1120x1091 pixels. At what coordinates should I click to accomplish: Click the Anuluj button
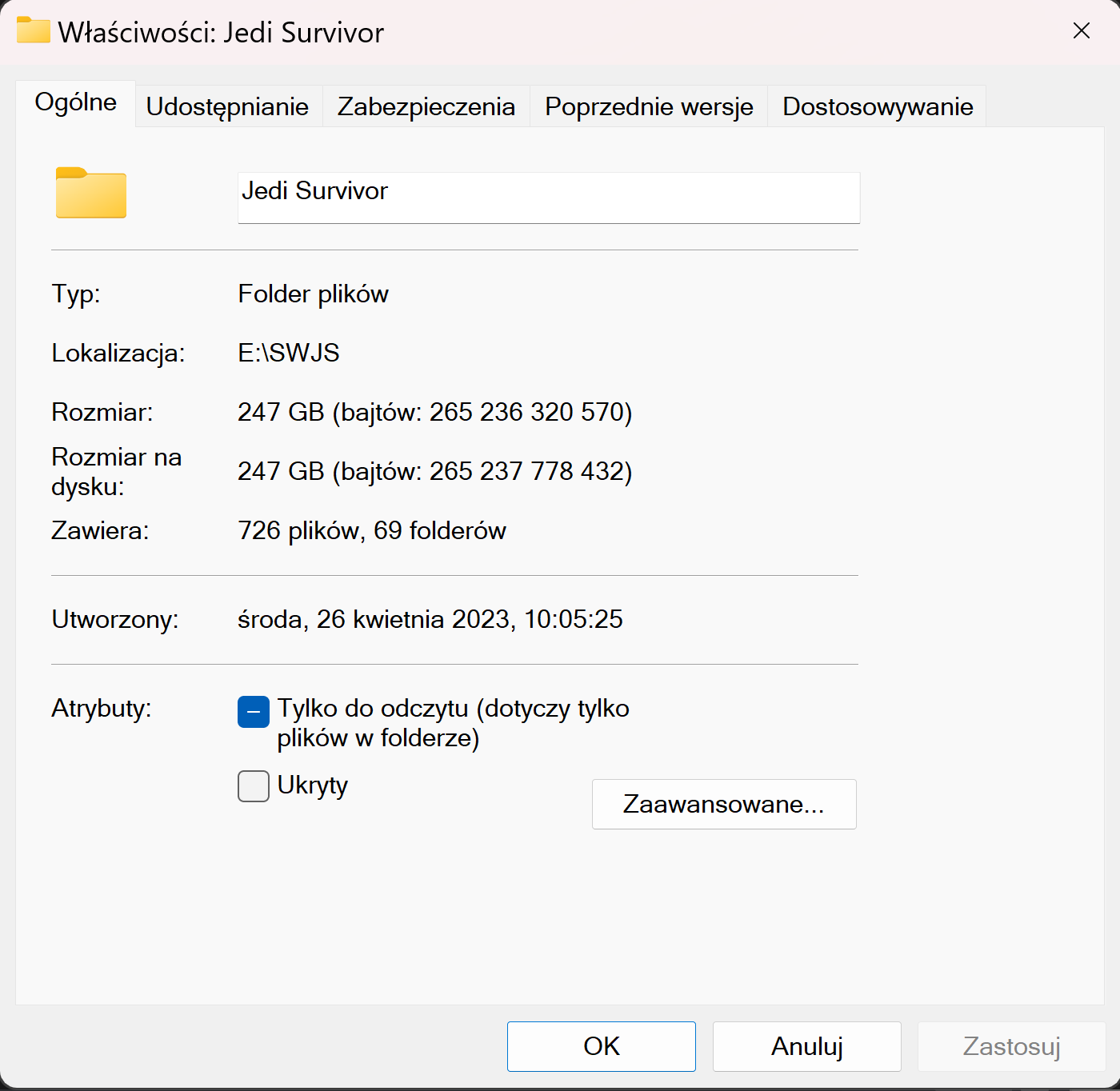[807, 1046]
